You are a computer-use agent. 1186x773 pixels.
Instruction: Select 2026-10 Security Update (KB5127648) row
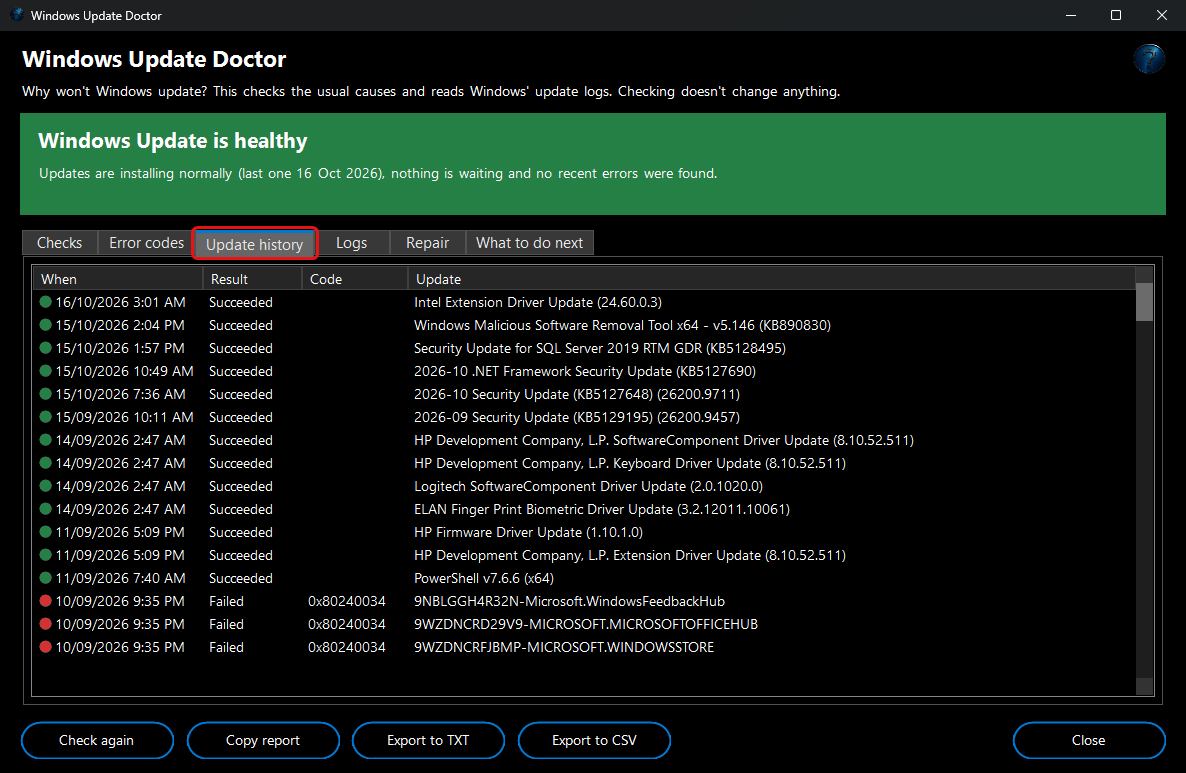pyautogui.click(x=584, y=394)
